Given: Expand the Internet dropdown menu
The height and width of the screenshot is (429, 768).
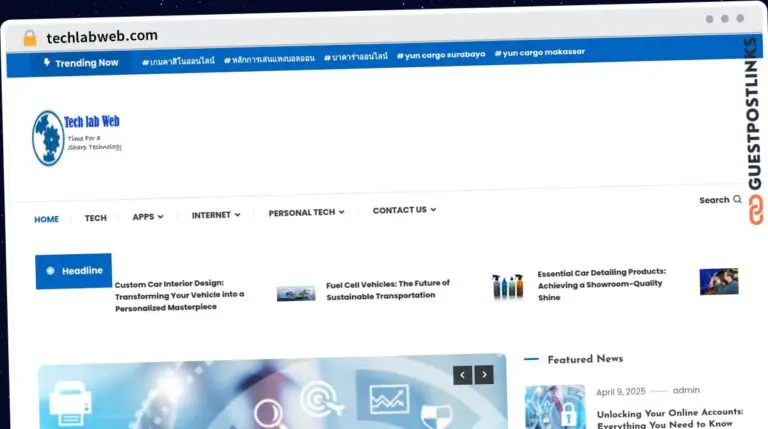Looking at the screenshot, I should click(216, 215).
